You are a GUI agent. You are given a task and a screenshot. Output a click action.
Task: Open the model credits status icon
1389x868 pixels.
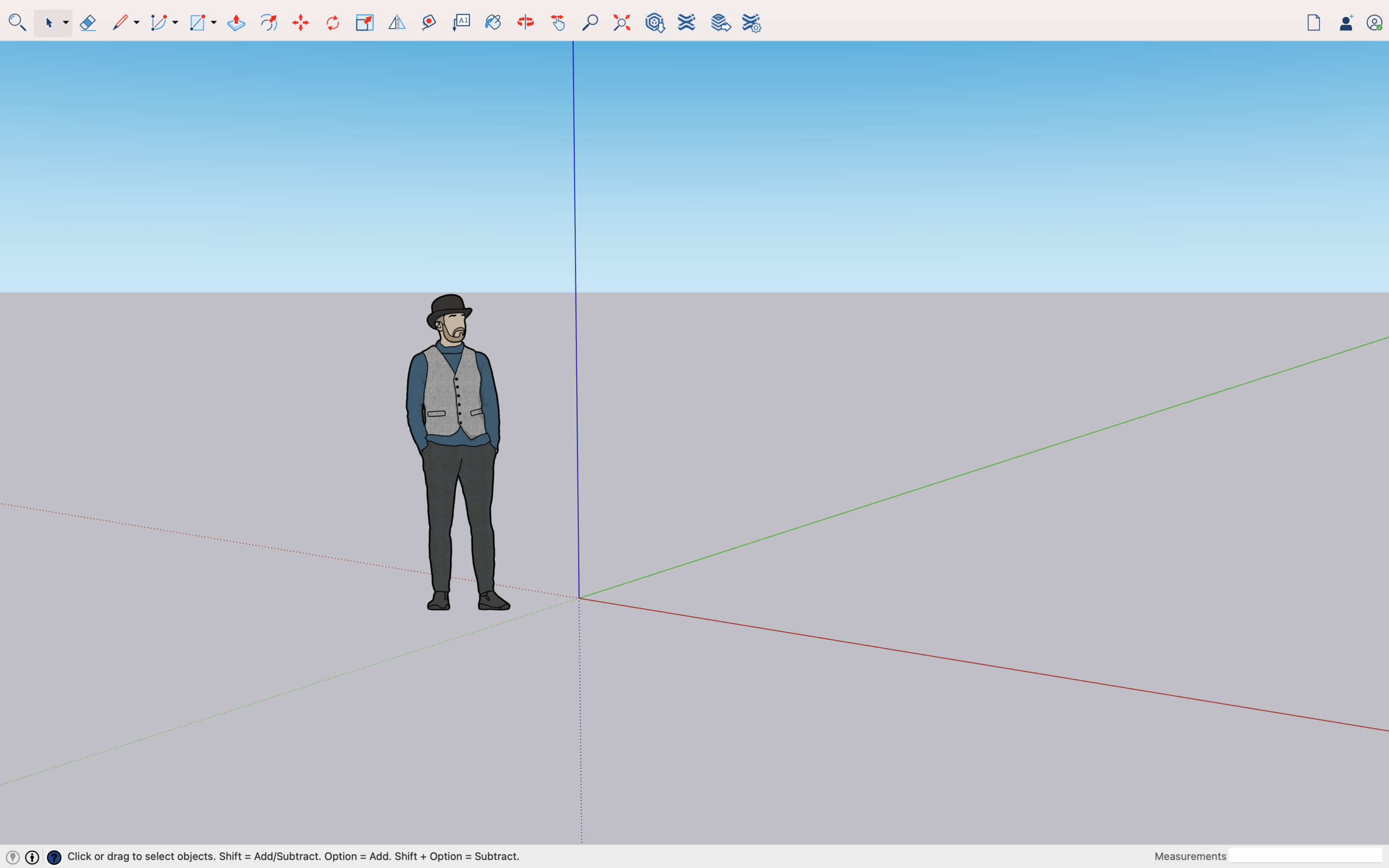(x=32, y=857)
